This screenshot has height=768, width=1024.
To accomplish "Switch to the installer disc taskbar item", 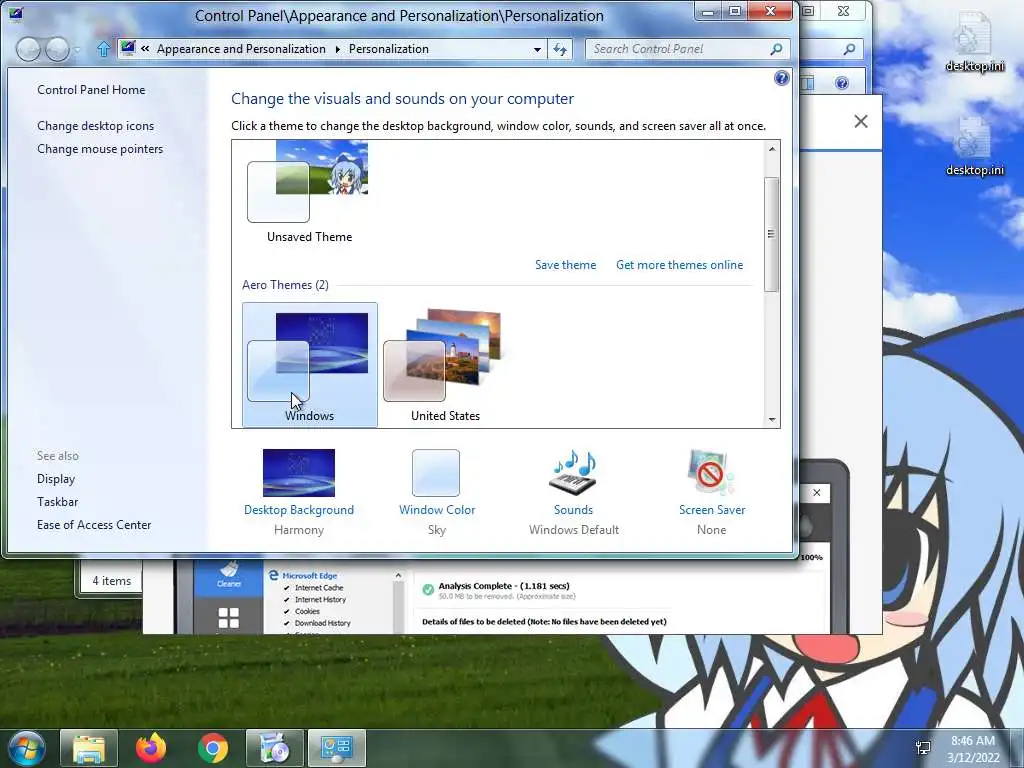I will 274,748.
